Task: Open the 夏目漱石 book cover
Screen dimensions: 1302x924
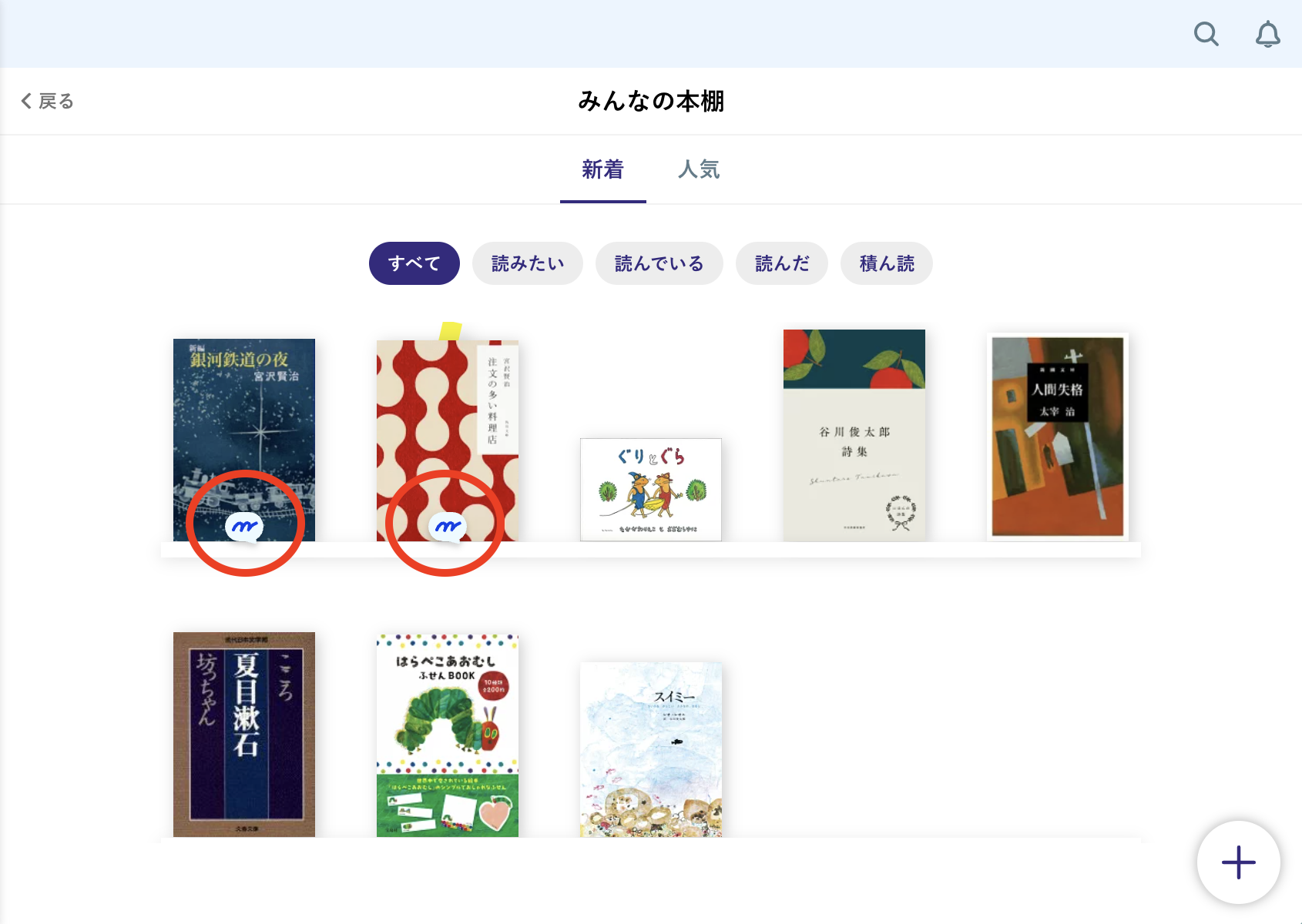Action: (x=244, y=735)
